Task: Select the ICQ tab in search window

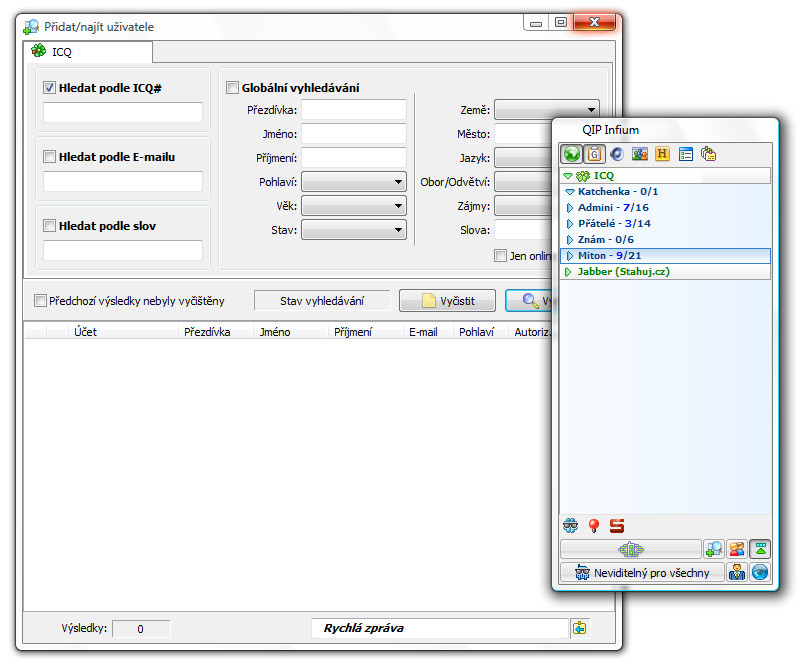Action: [88, 51]
